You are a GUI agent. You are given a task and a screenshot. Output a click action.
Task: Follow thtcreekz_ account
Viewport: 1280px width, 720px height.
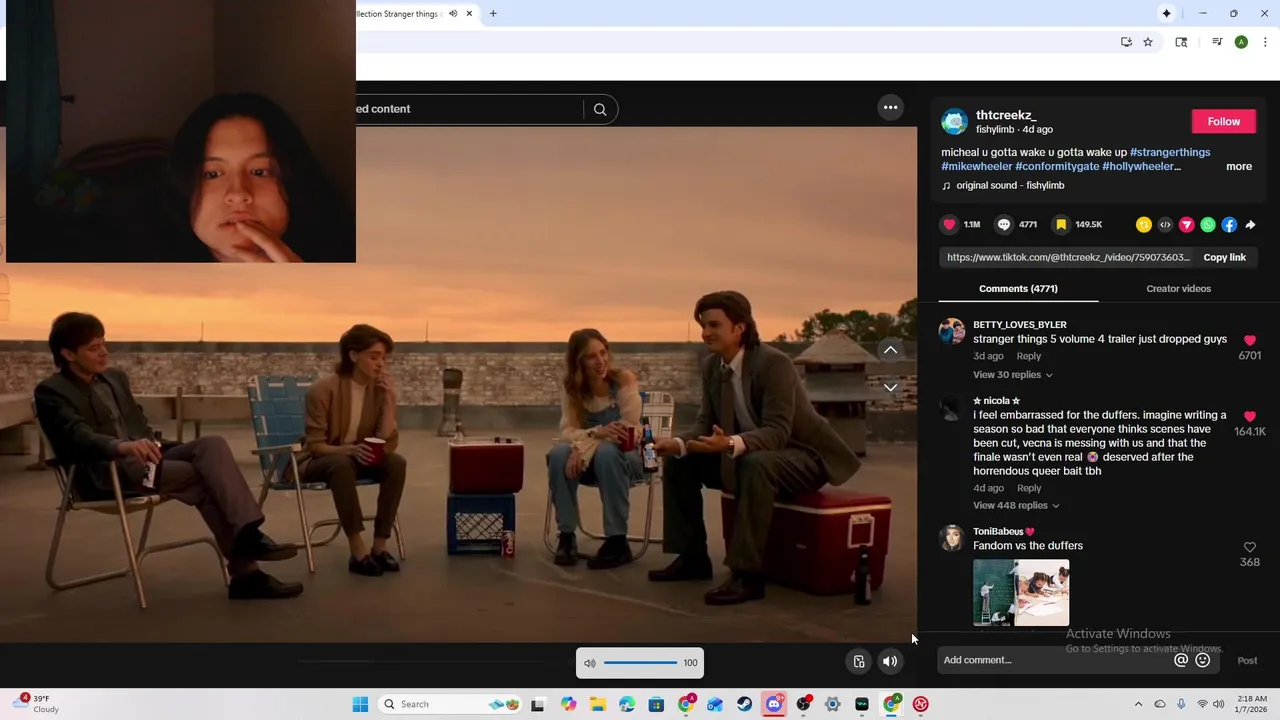(x=1223, y=121)
